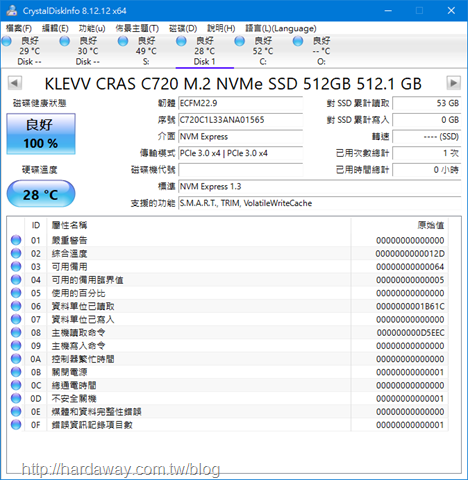Screen dimensions: 468x480
Task: Click the status icon of attribute 0A
Action: [16, 359]
